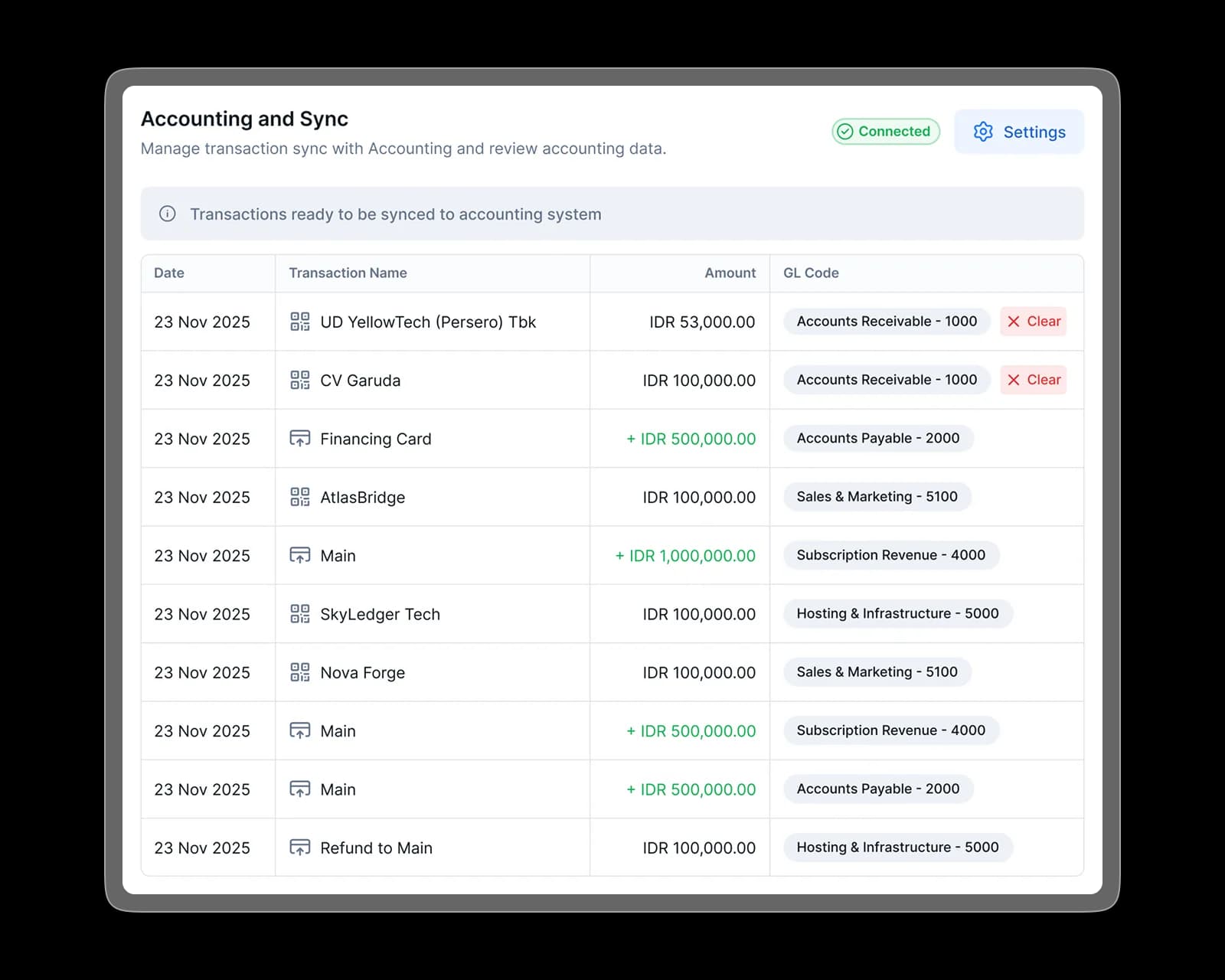The width and height of the screenshot is (1225, 980).
Task: Click the grid icon beside Nova Forge
Action: click(301, 672)
